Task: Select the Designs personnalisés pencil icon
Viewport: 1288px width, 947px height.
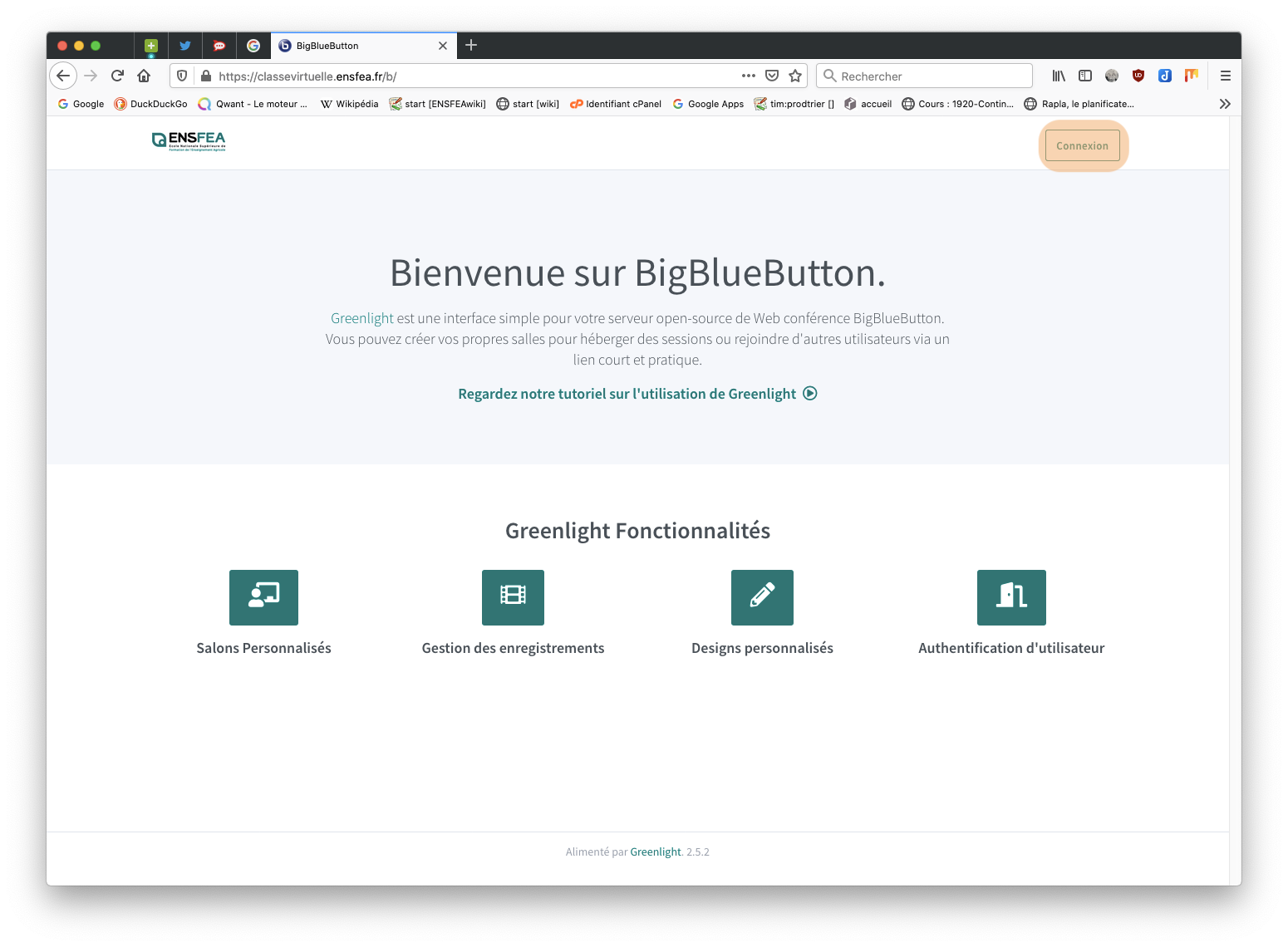Action: (x=762, y=597)
